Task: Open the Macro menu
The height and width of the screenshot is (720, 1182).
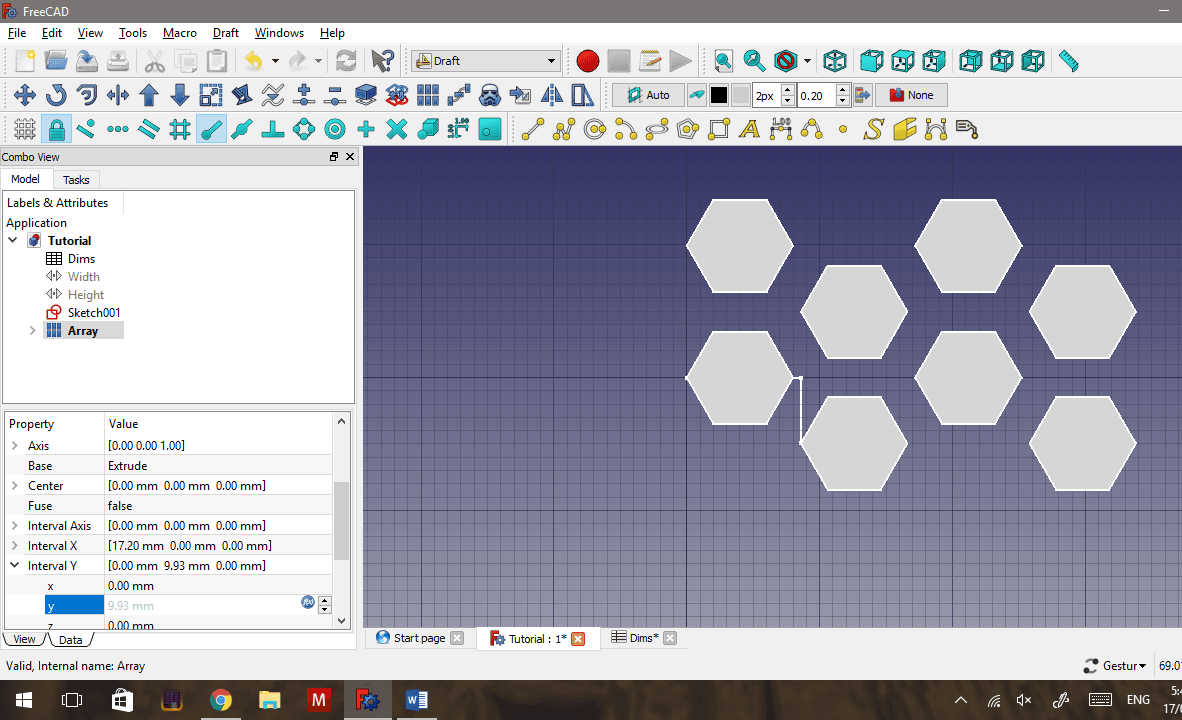Action: pos(180,32)
